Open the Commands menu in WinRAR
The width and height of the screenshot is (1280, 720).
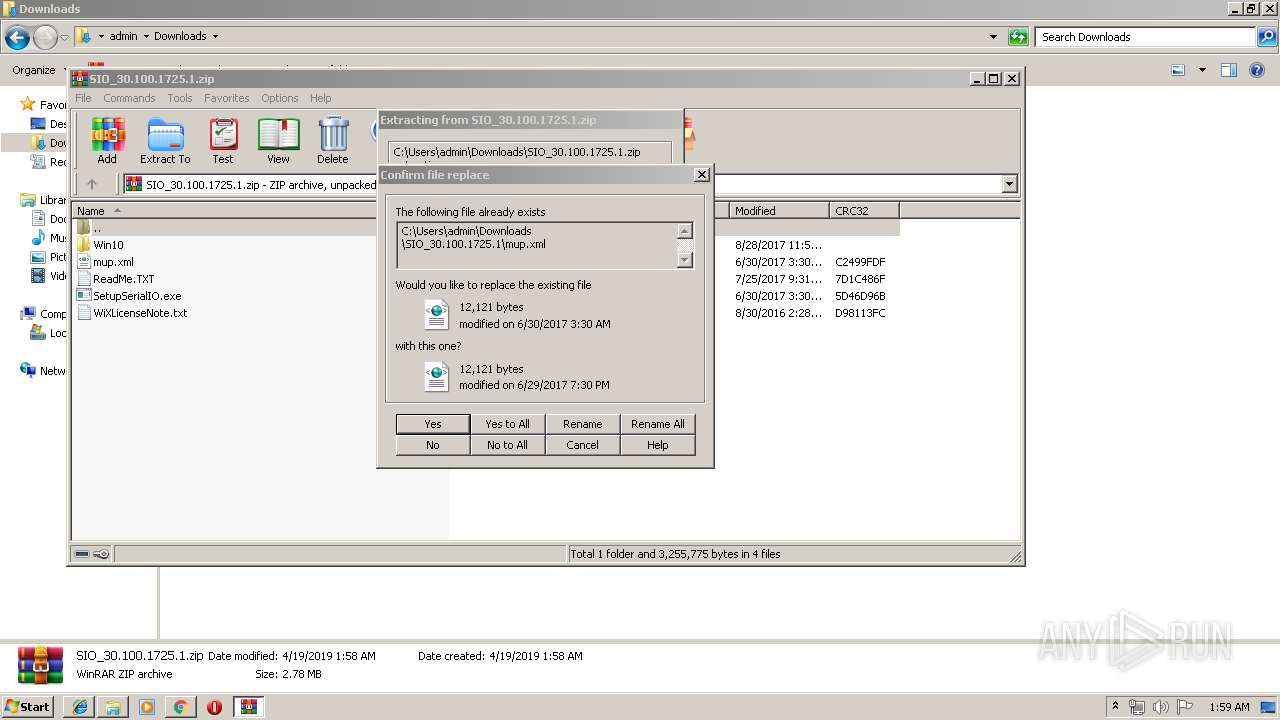(129, 98)
